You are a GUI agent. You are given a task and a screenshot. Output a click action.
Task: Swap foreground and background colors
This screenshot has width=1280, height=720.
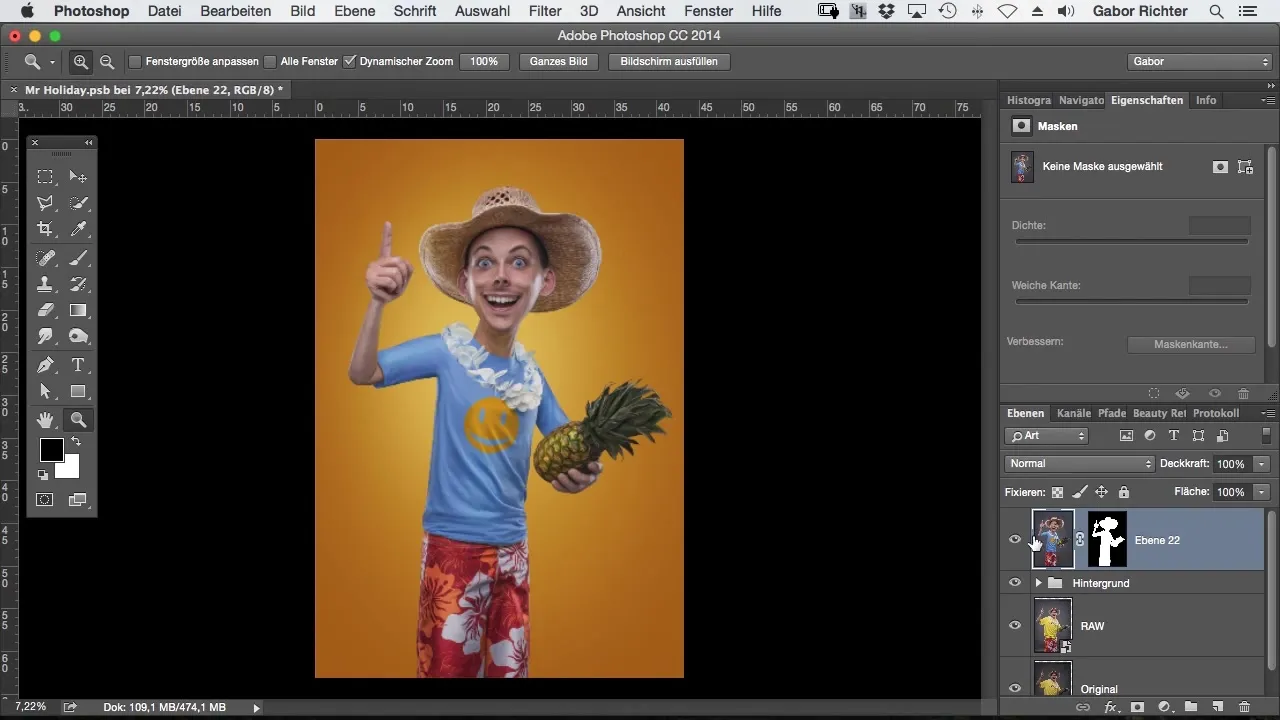pos(75,442)
